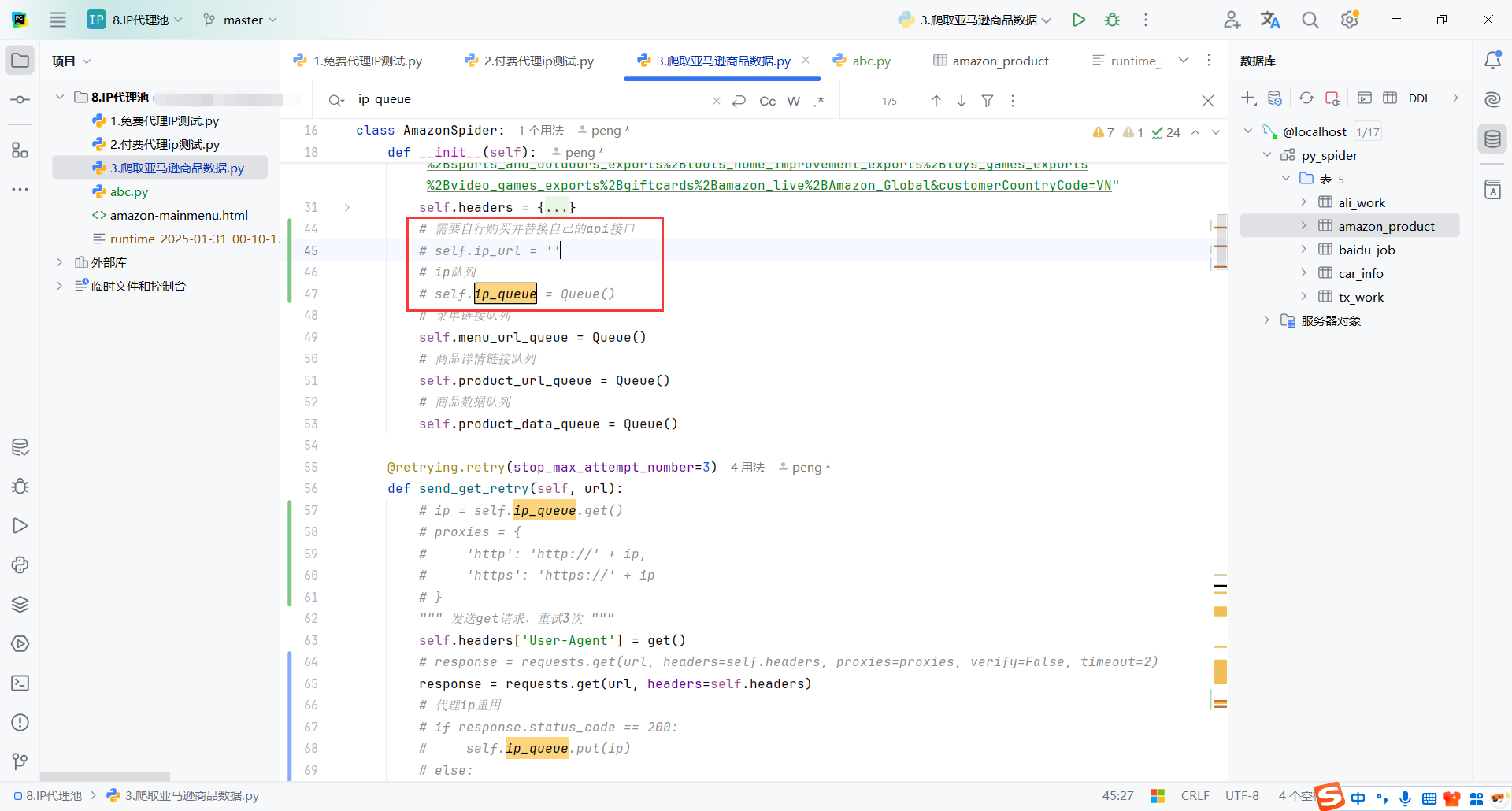Screen dimensions: 1512x811
Task: Open the Terminal tool window
Action: click(x=20, y=683)
